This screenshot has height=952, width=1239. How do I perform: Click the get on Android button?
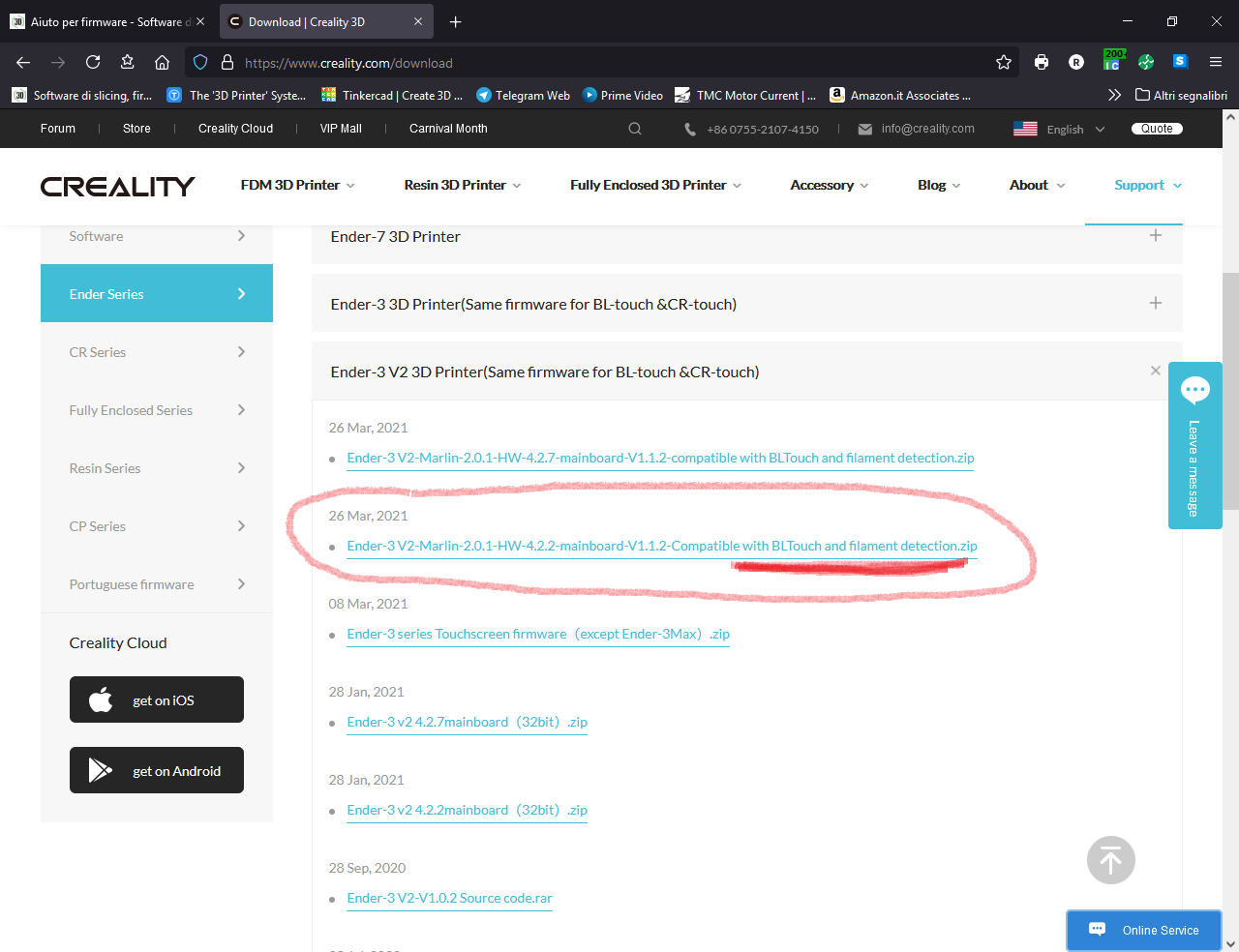[157, 770]
